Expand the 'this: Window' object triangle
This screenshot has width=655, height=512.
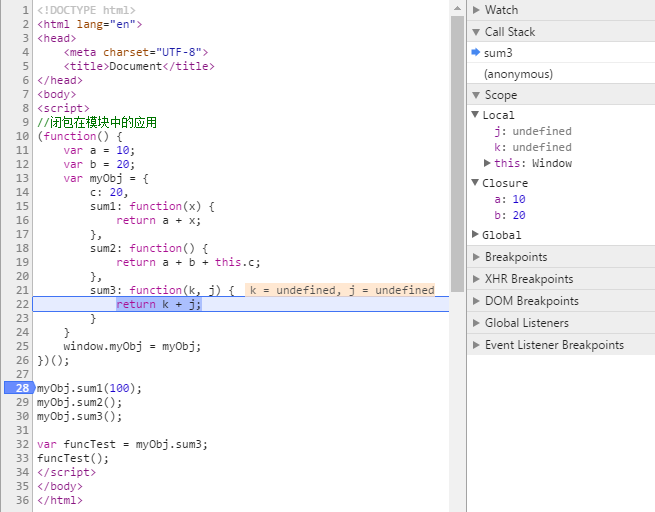pyautogui.click(x=487, y=163)
